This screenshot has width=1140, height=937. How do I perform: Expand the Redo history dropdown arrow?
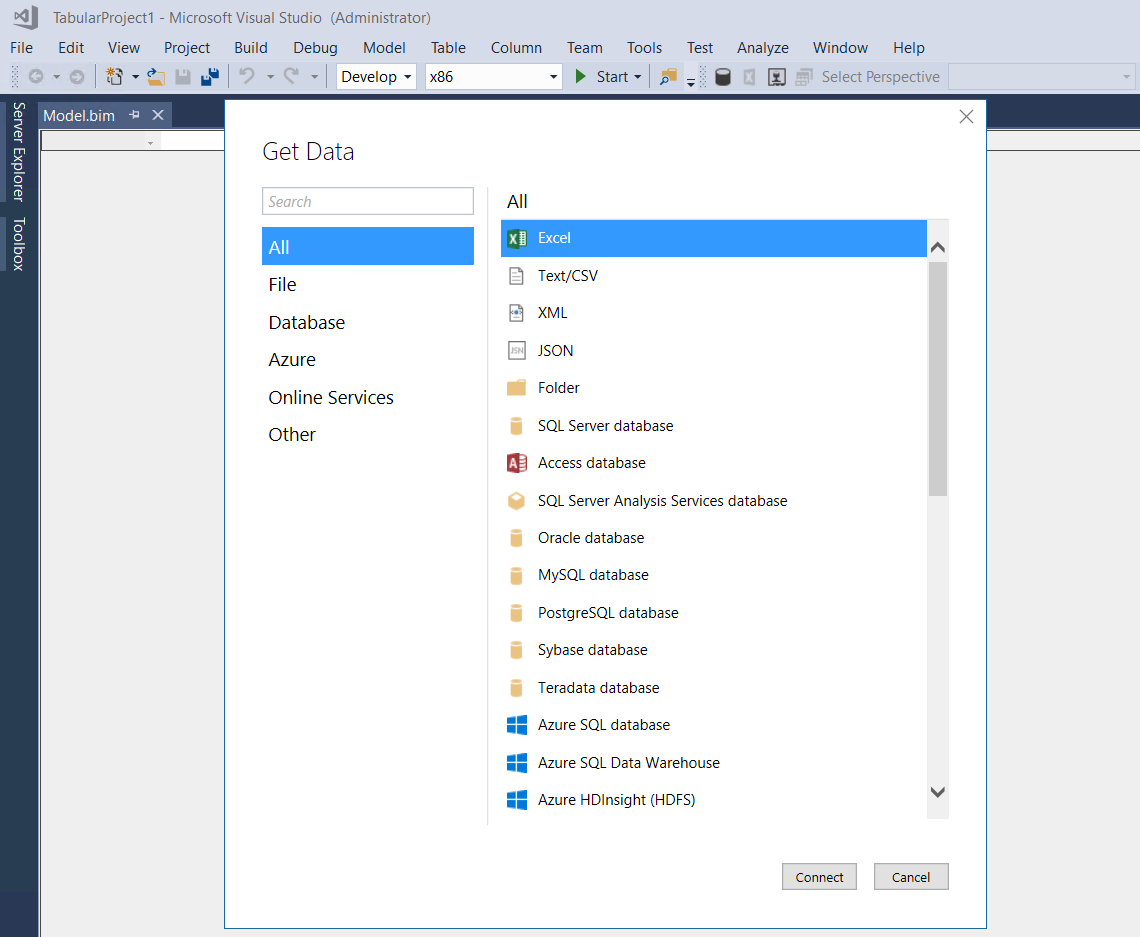(314, 76)
